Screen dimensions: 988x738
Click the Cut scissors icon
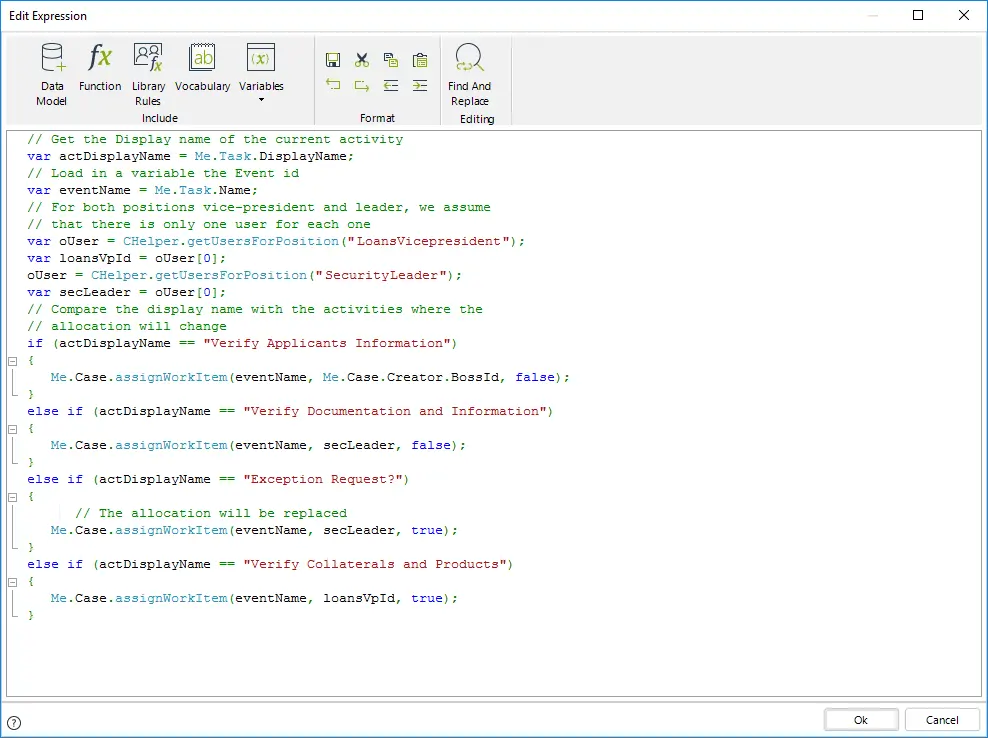[x=362, y=60]
